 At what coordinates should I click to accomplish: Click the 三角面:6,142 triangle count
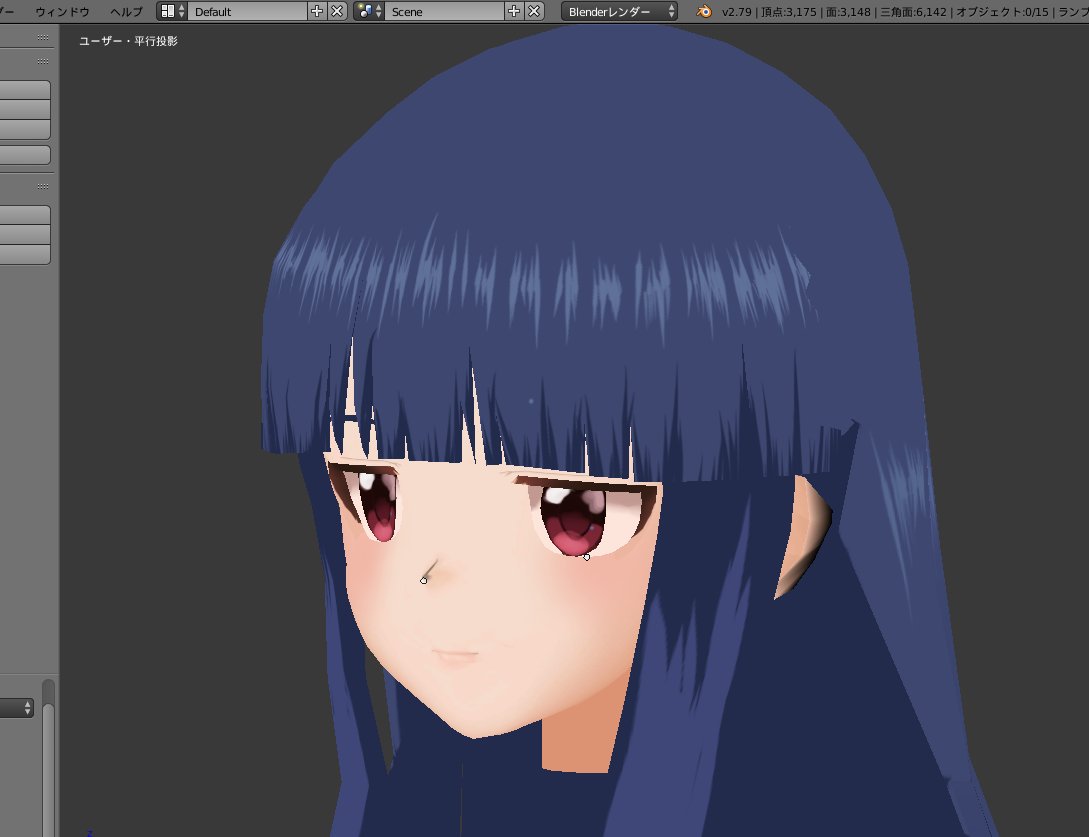[x=913, y=12]
